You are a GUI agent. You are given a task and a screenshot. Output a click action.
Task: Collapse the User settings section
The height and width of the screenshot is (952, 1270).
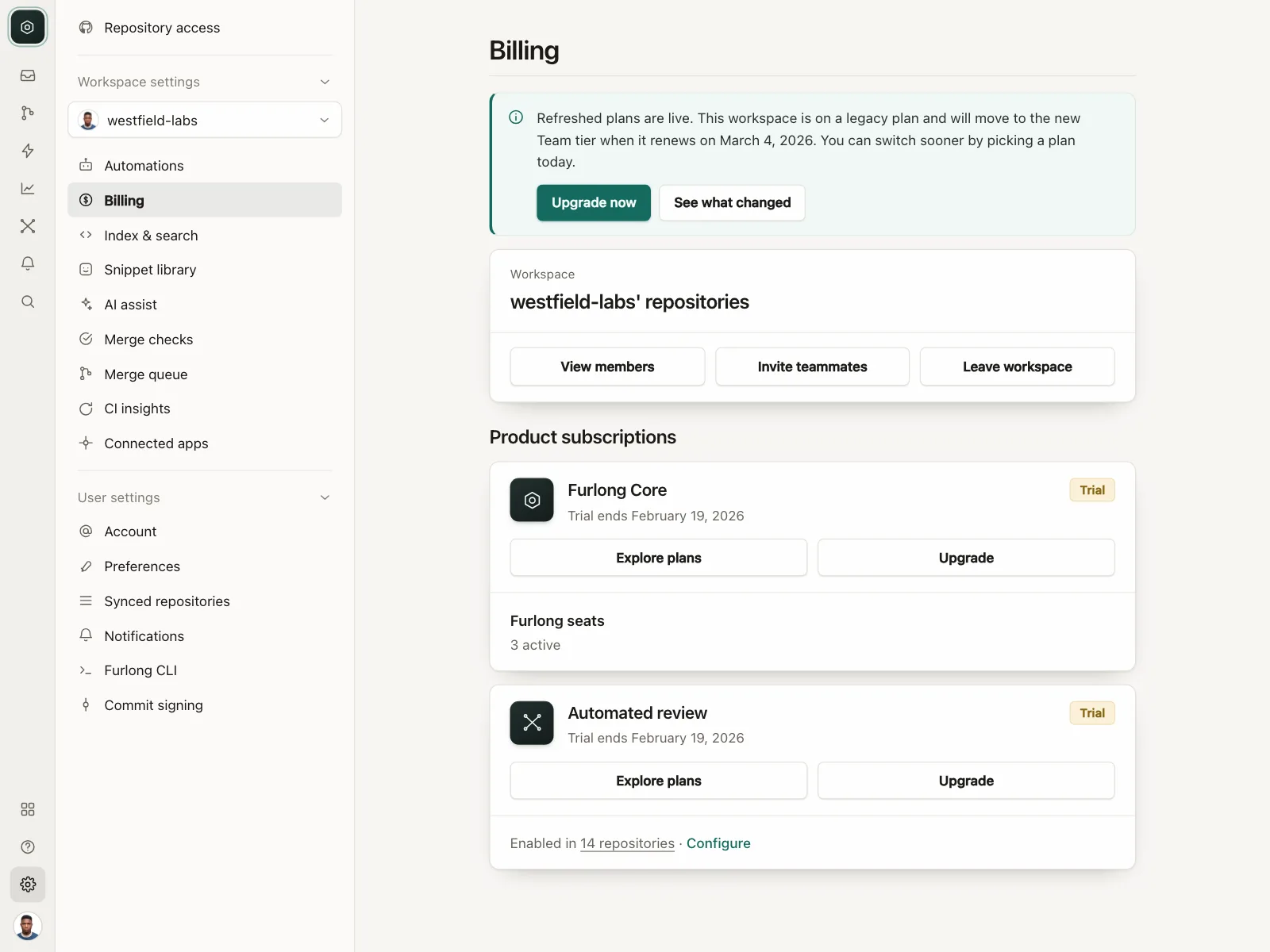[x=325, y=497]
